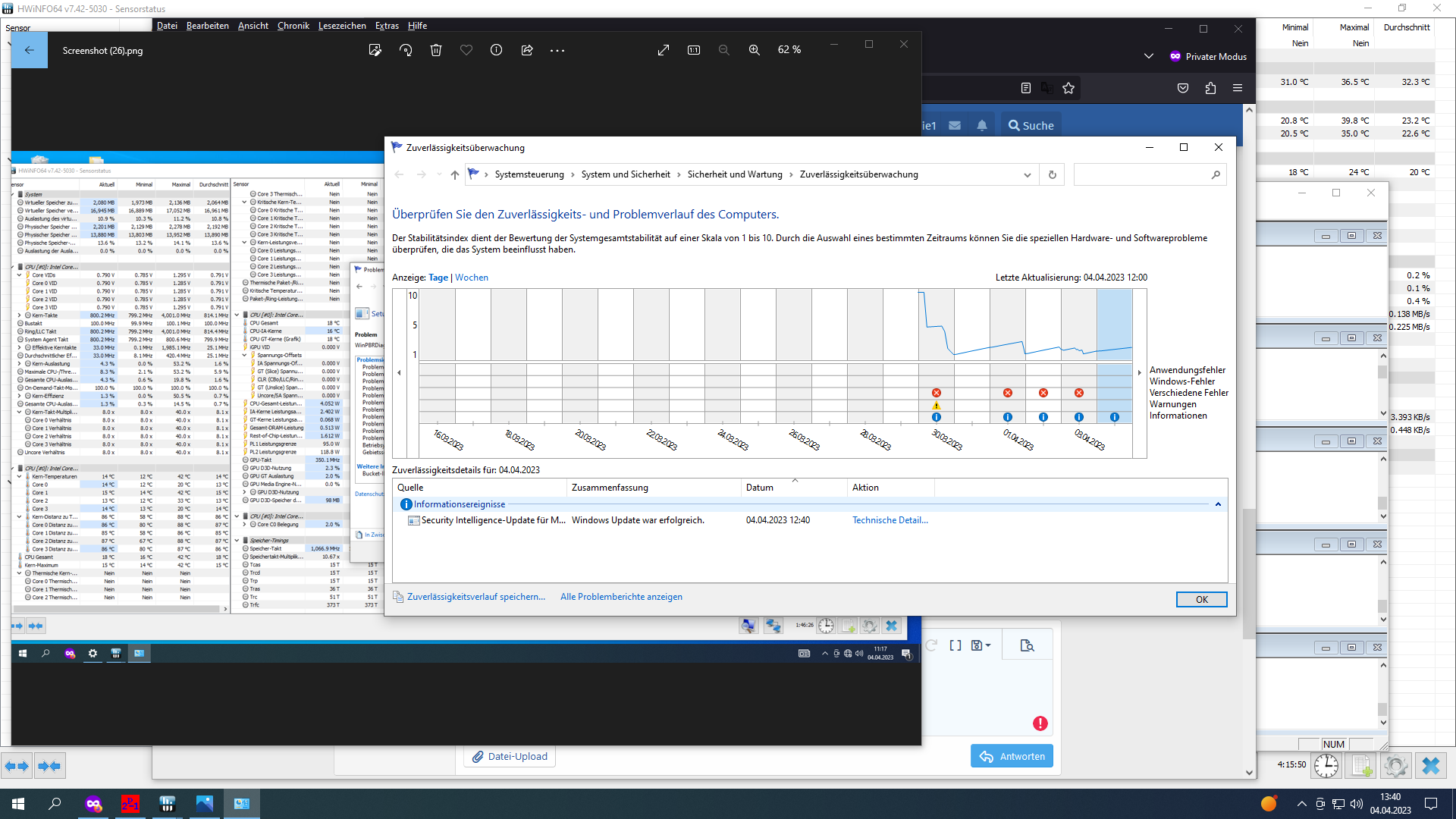
Task: Zoom in on the photo
Action: 755,50
